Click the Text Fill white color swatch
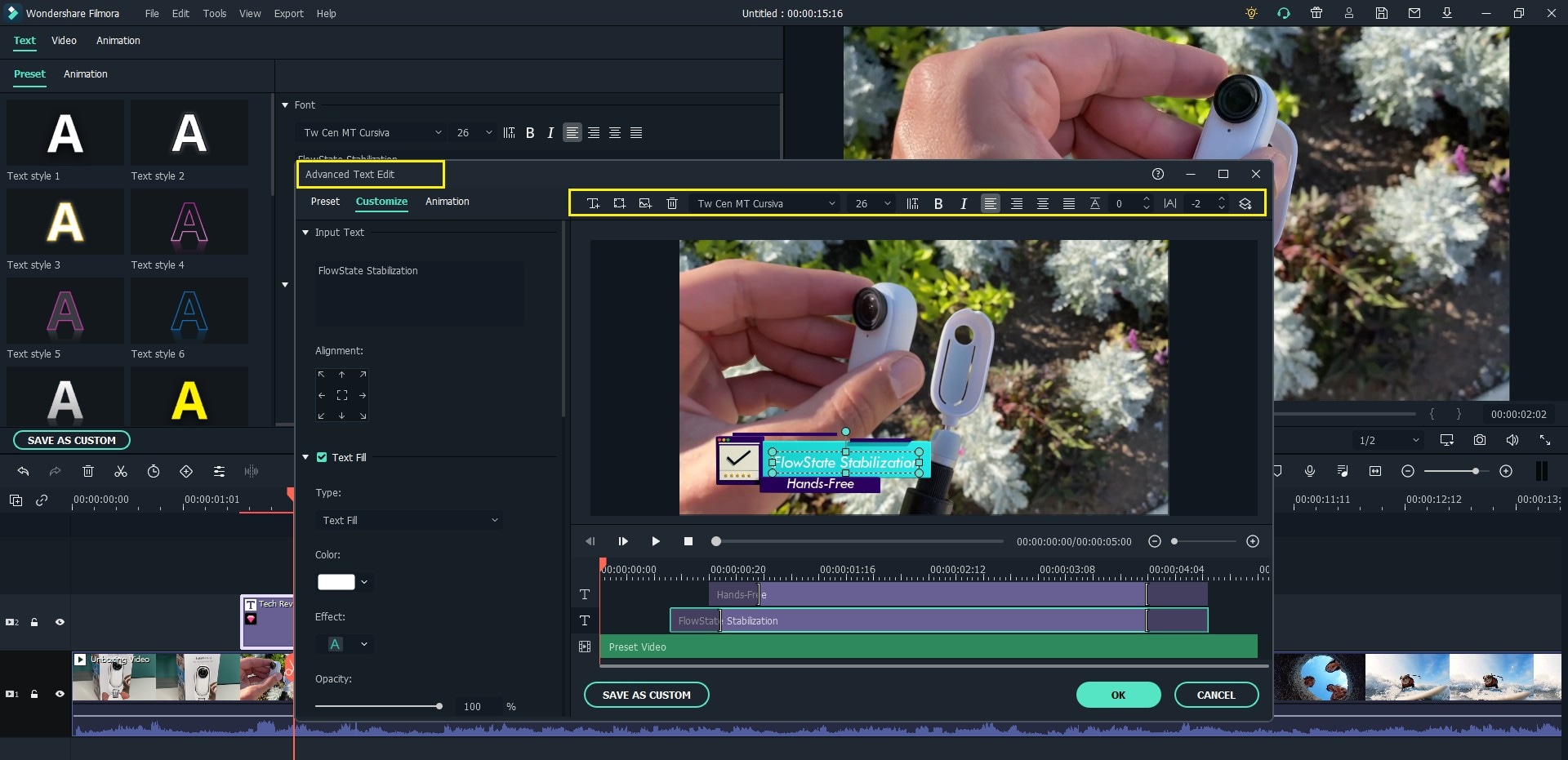Viewport: 1568px width, 760px height. pos(336,582)
